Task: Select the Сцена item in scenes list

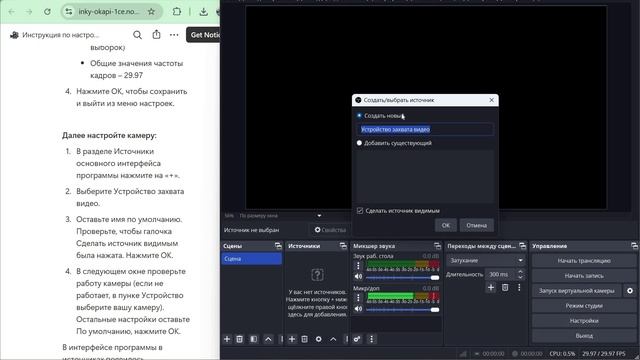Action: 251,259
